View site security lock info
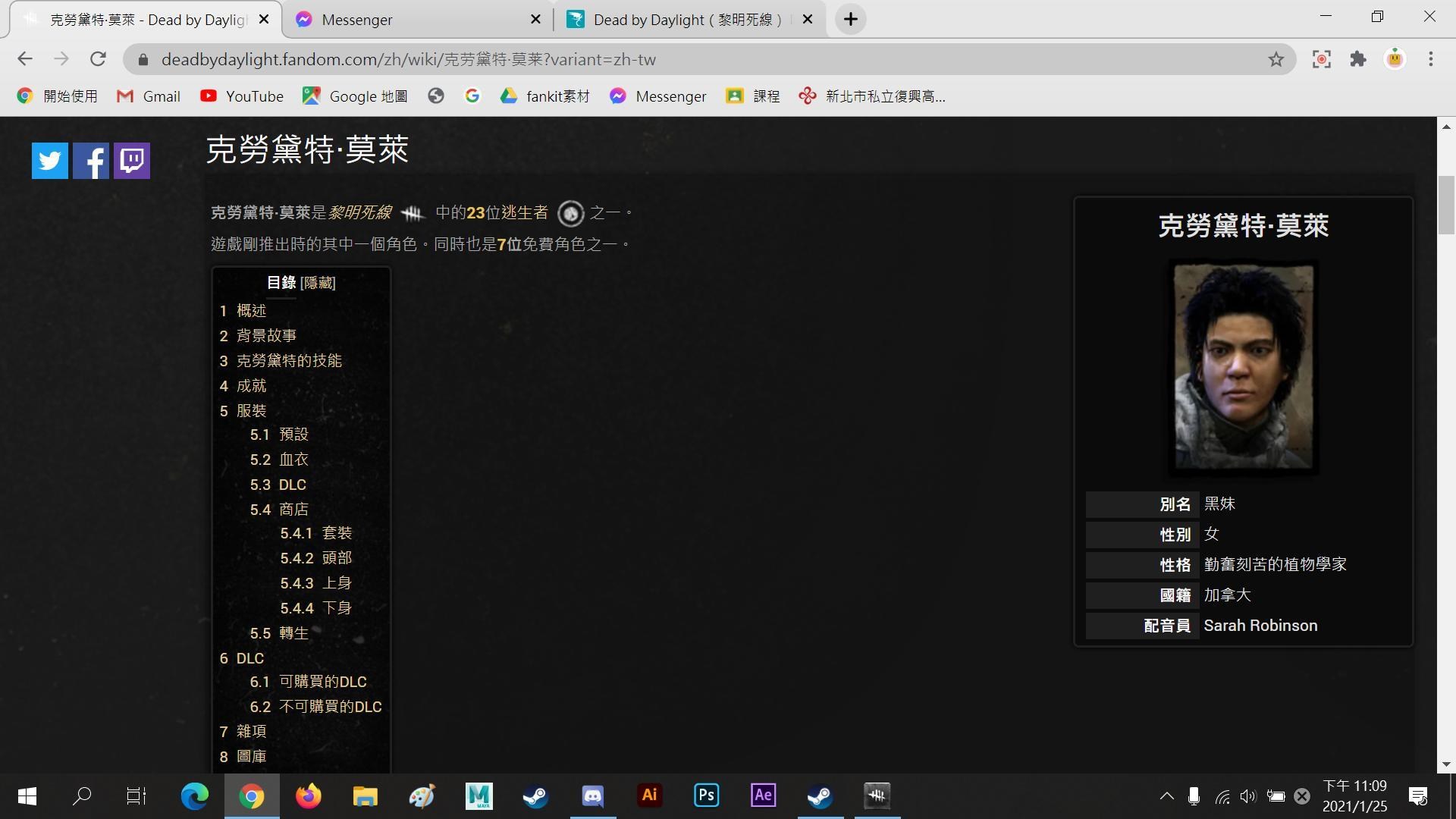Viewport: 1456px width, 819px height. click(142, 59)
